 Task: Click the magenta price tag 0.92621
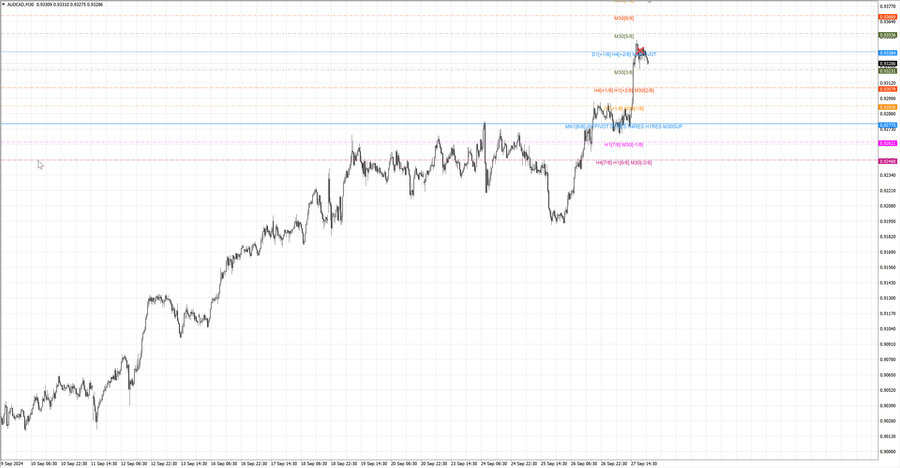pos(888,144)
